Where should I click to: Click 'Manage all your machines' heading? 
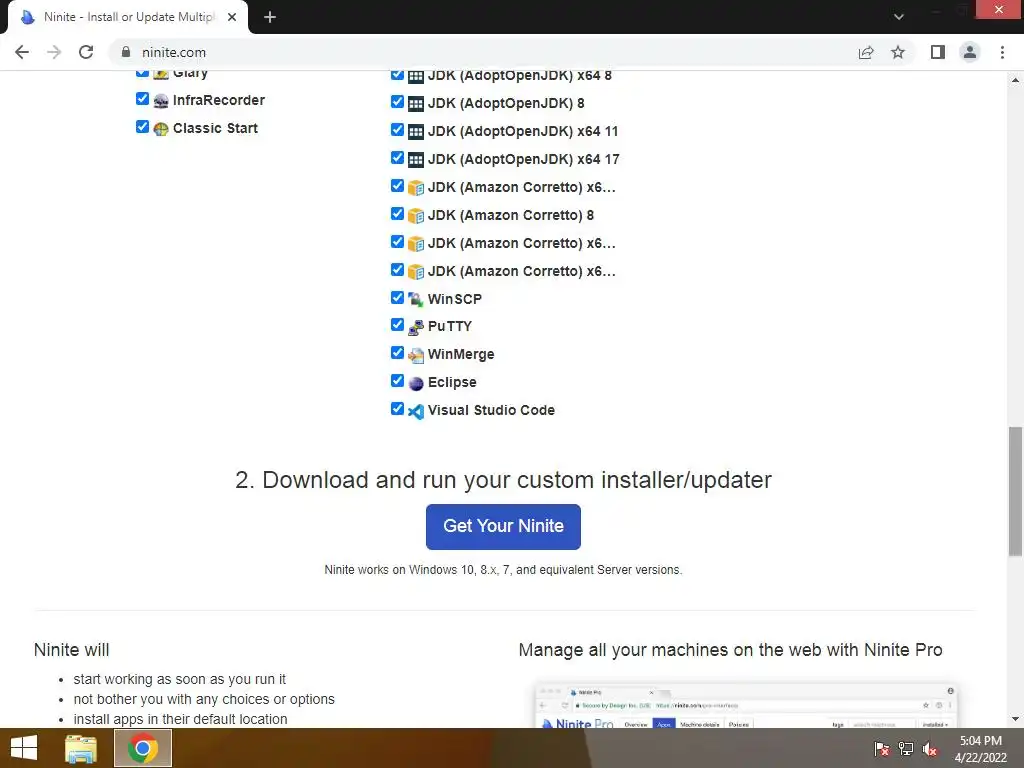coord(730,650)
